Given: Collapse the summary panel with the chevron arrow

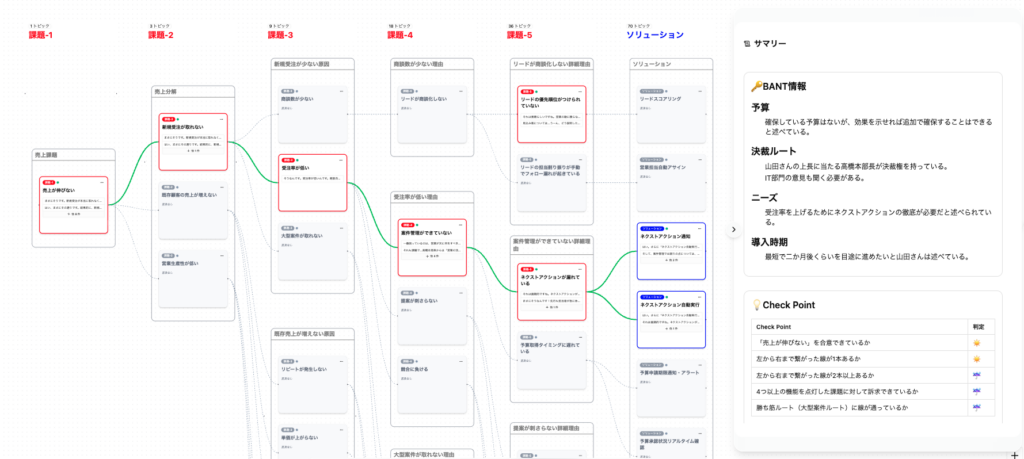Looking at the screenshot, I should (733, 229).
